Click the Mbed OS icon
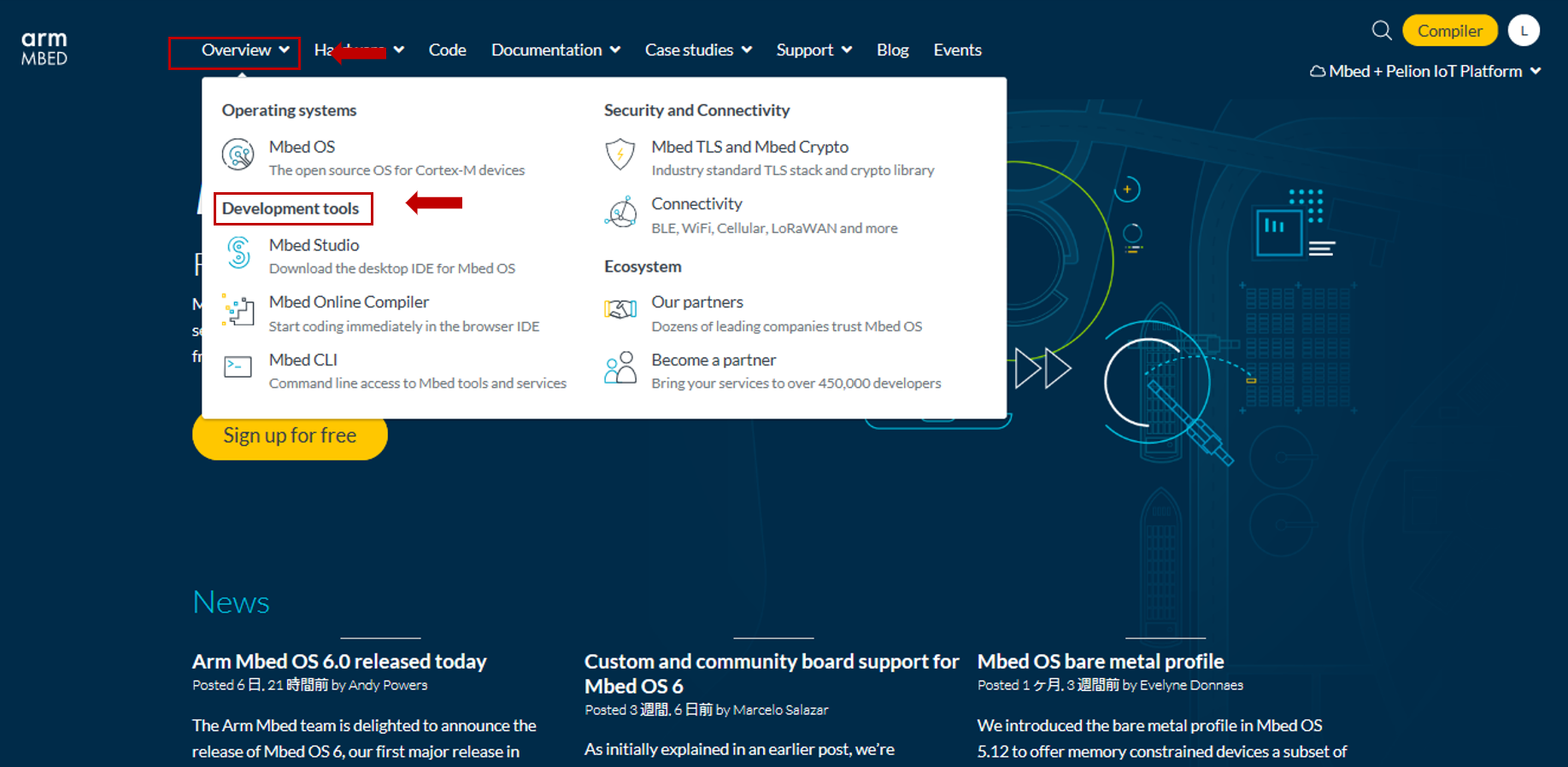The height and width of the screenshot is (767, 1568). pos(238,155)
